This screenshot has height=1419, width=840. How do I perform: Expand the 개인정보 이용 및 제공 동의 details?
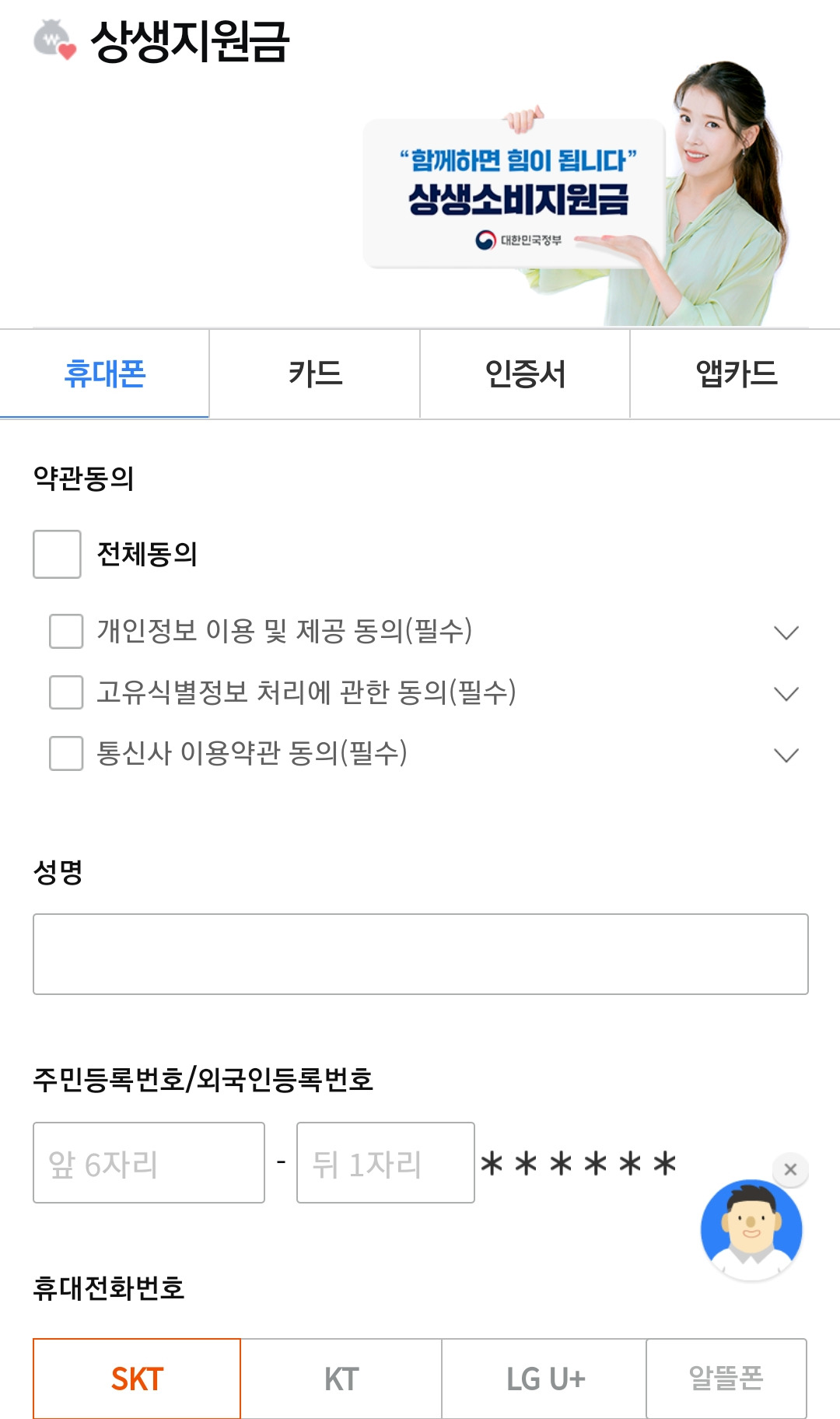click(786, 632)
